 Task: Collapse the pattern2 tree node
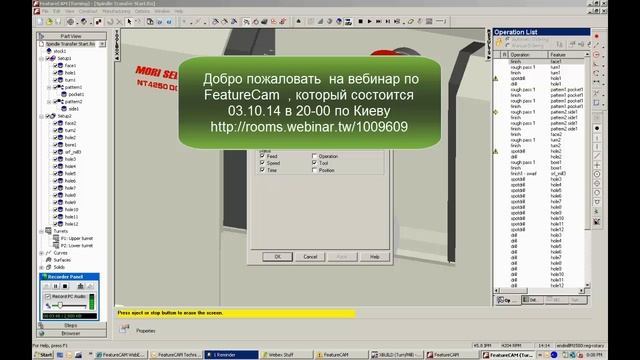click(x=49, y=102)
